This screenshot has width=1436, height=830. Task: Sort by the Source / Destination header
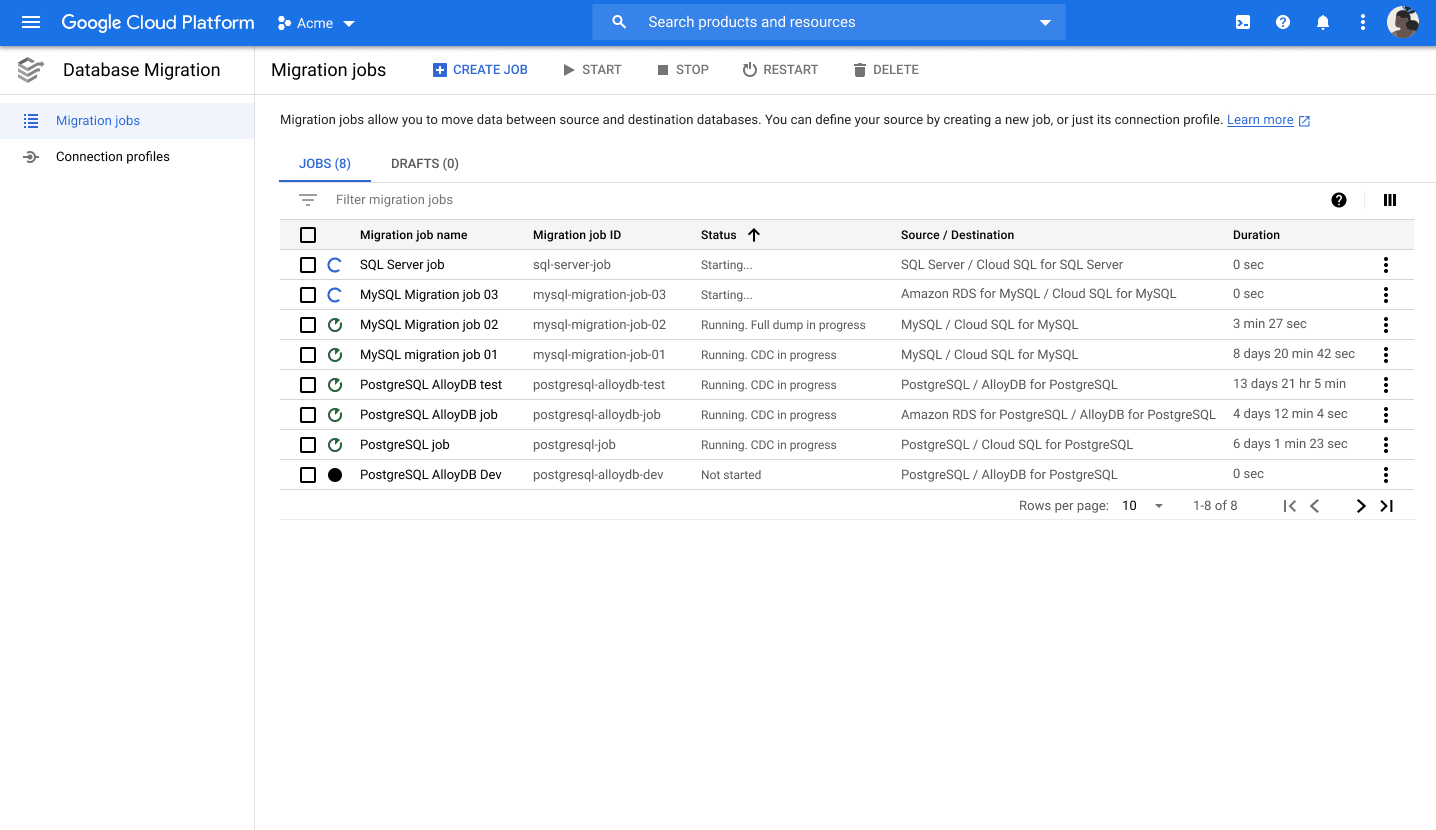(957, 235)
